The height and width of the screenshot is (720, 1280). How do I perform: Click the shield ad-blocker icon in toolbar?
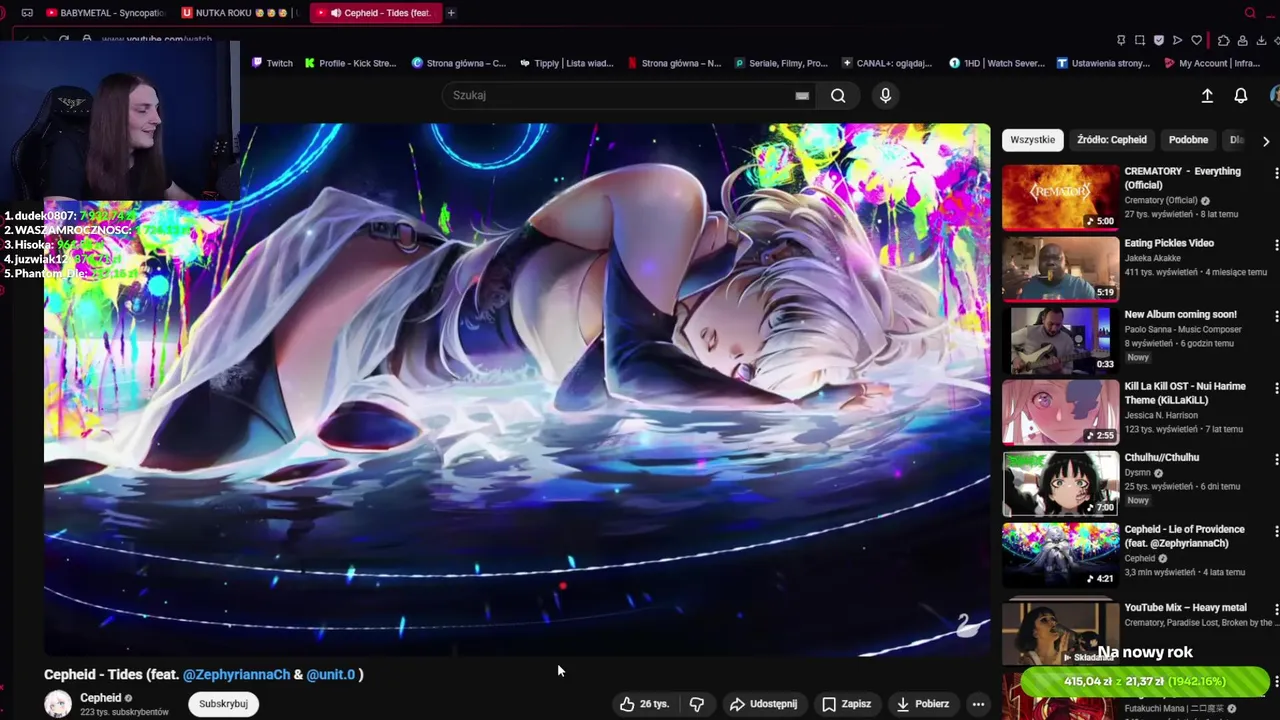tap(1159, 40)
